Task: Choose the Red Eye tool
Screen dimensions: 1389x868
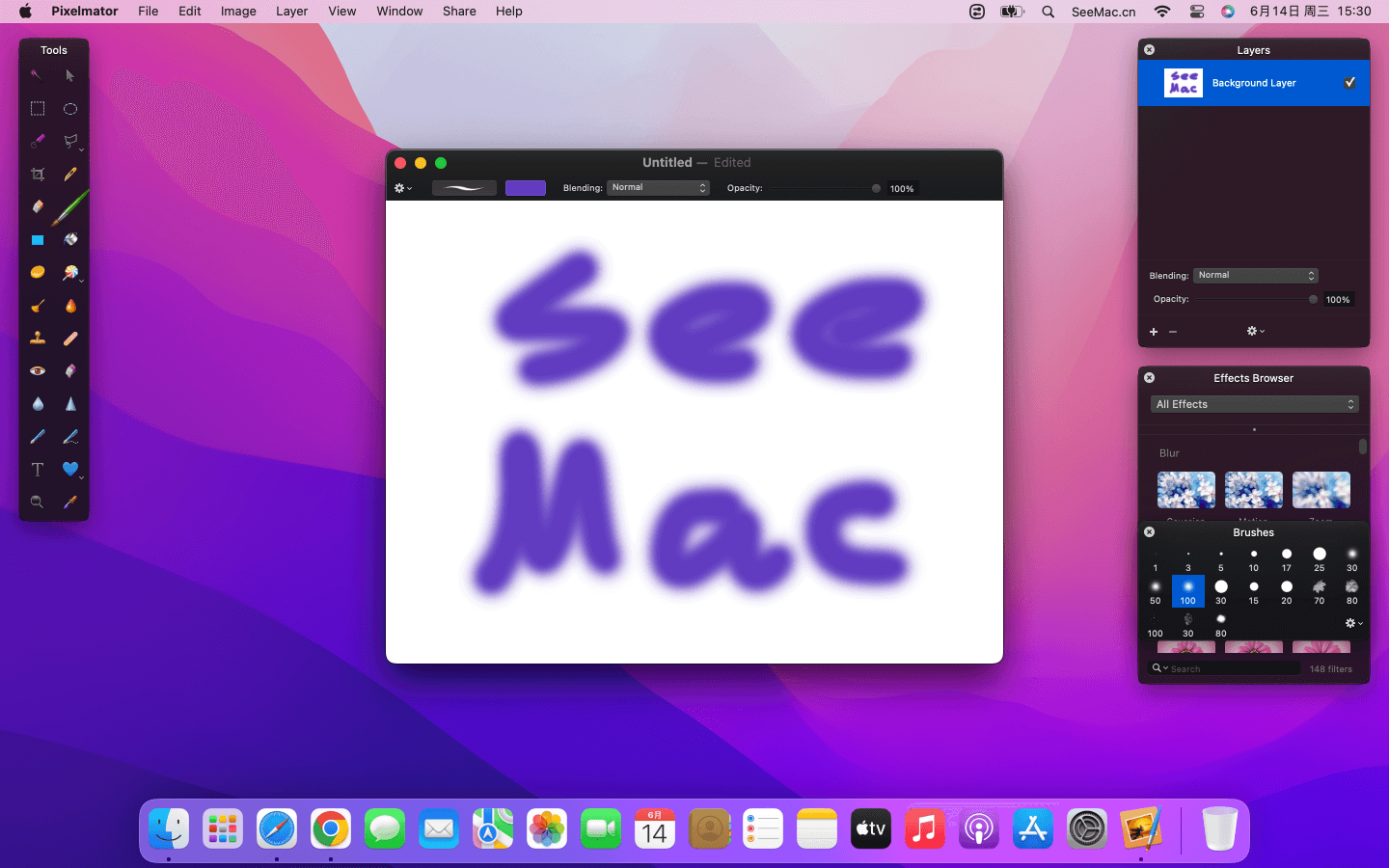Action: (x=38, y=370)
